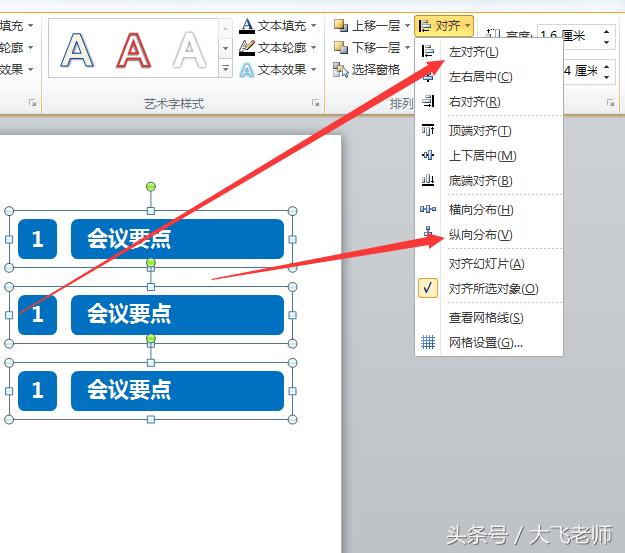The image size is (625, 553).
Task: Expand the WordArt styles gallery More arrow
Action: point(226,68)
